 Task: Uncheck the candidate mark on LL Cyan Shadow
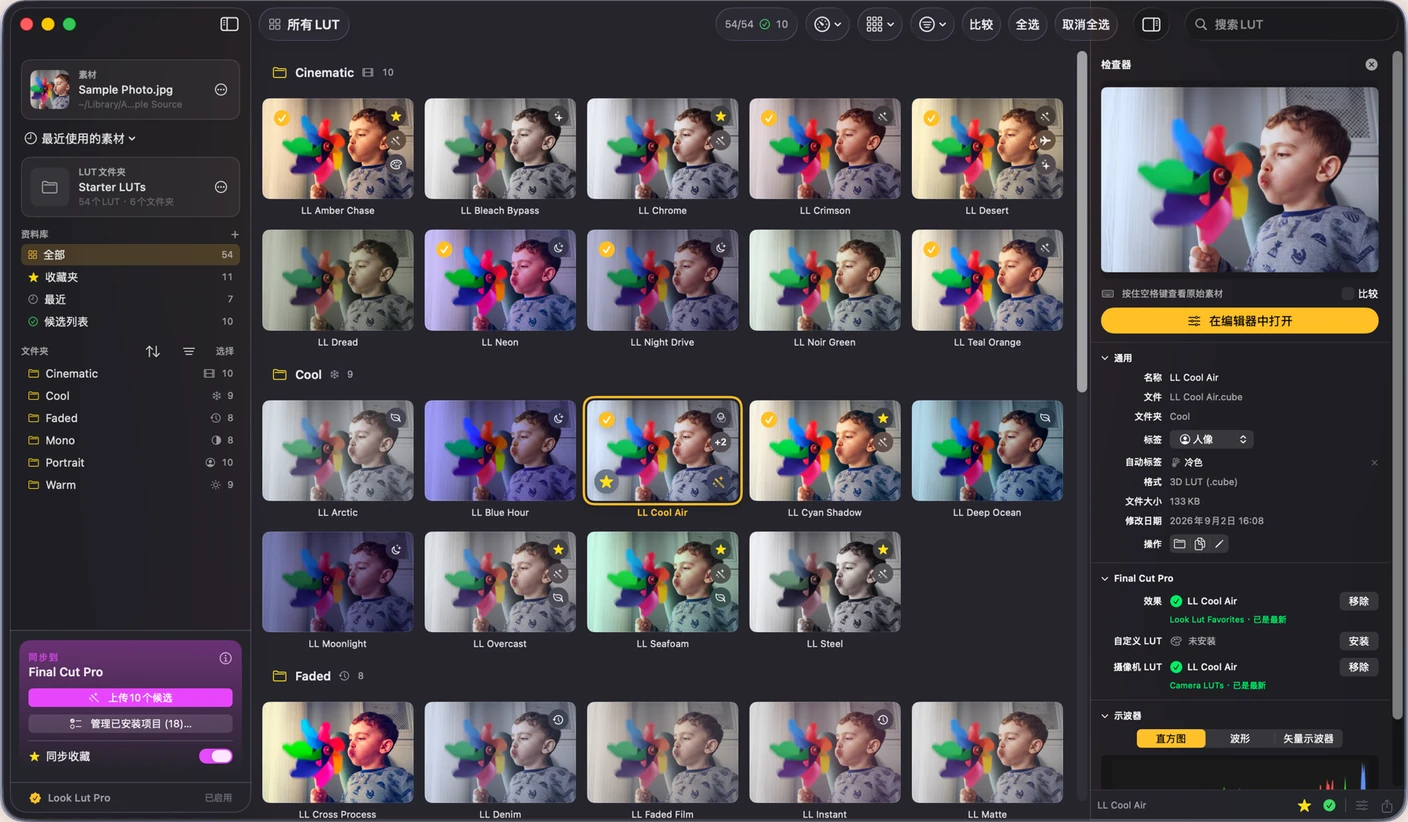(x=768, y=420)
